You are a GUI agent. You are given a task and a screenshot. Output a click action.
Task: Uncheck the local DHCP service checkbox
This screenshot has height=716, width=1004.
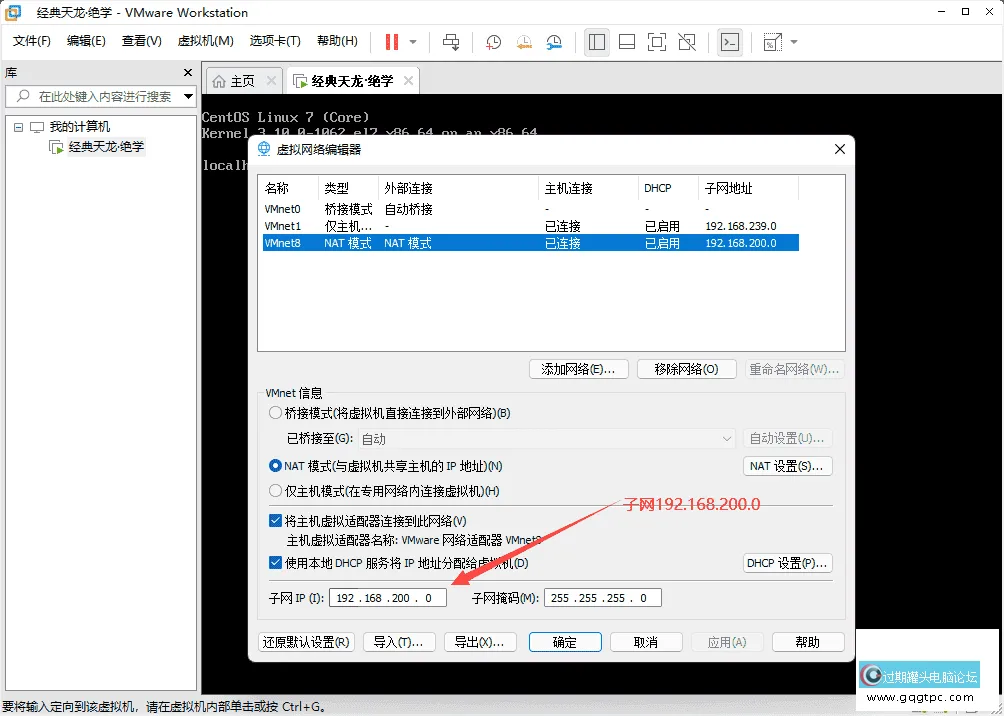(276, 563)
